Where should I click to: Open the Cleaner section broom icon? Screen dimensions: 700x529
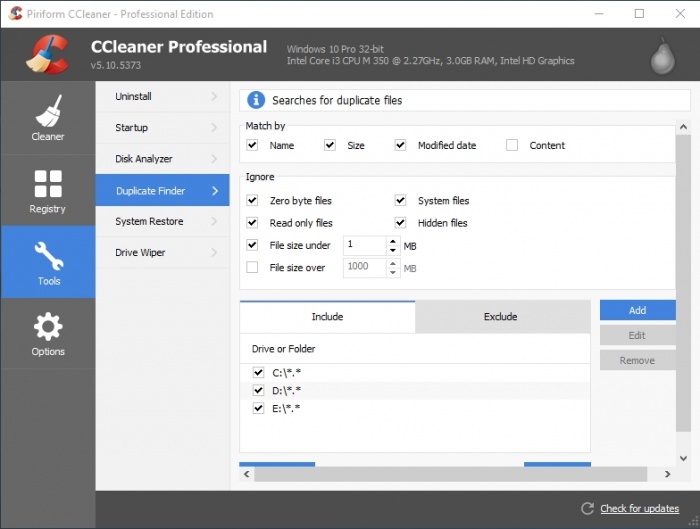47,110
